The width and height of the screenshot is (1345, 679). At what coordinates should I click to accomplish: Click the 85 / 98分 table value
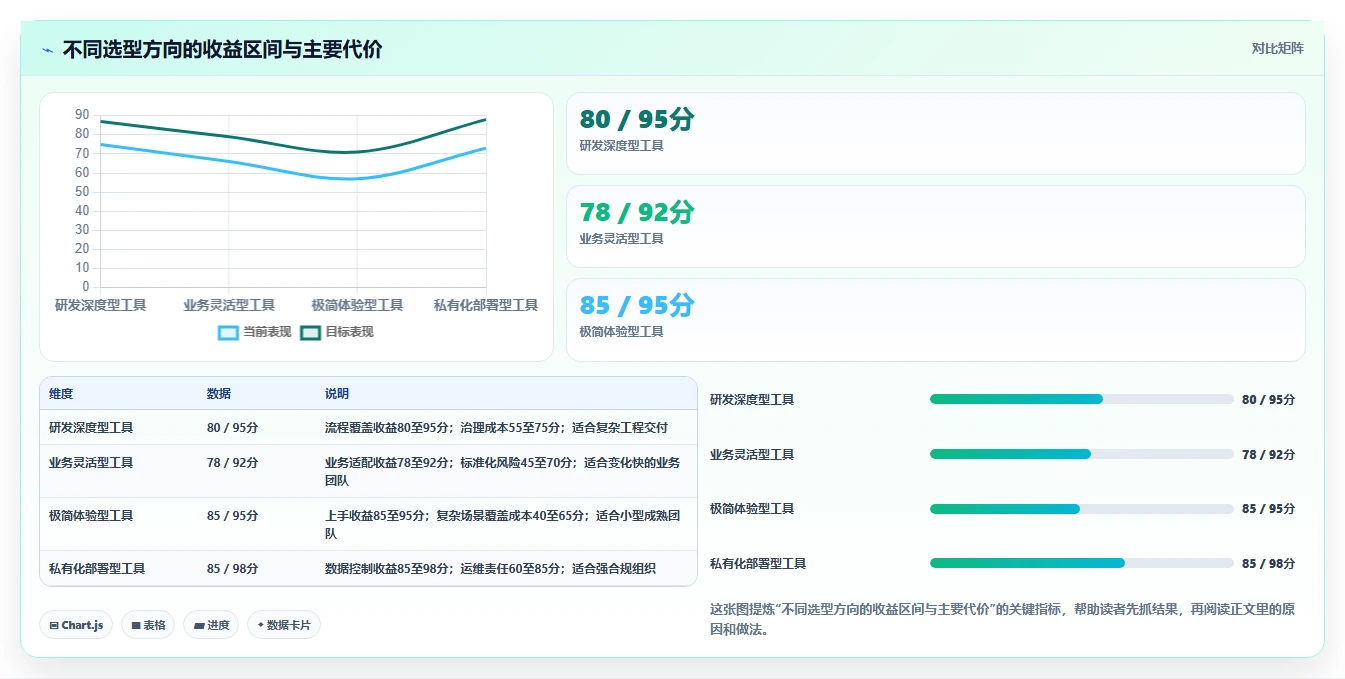click(x=233, y=569)
